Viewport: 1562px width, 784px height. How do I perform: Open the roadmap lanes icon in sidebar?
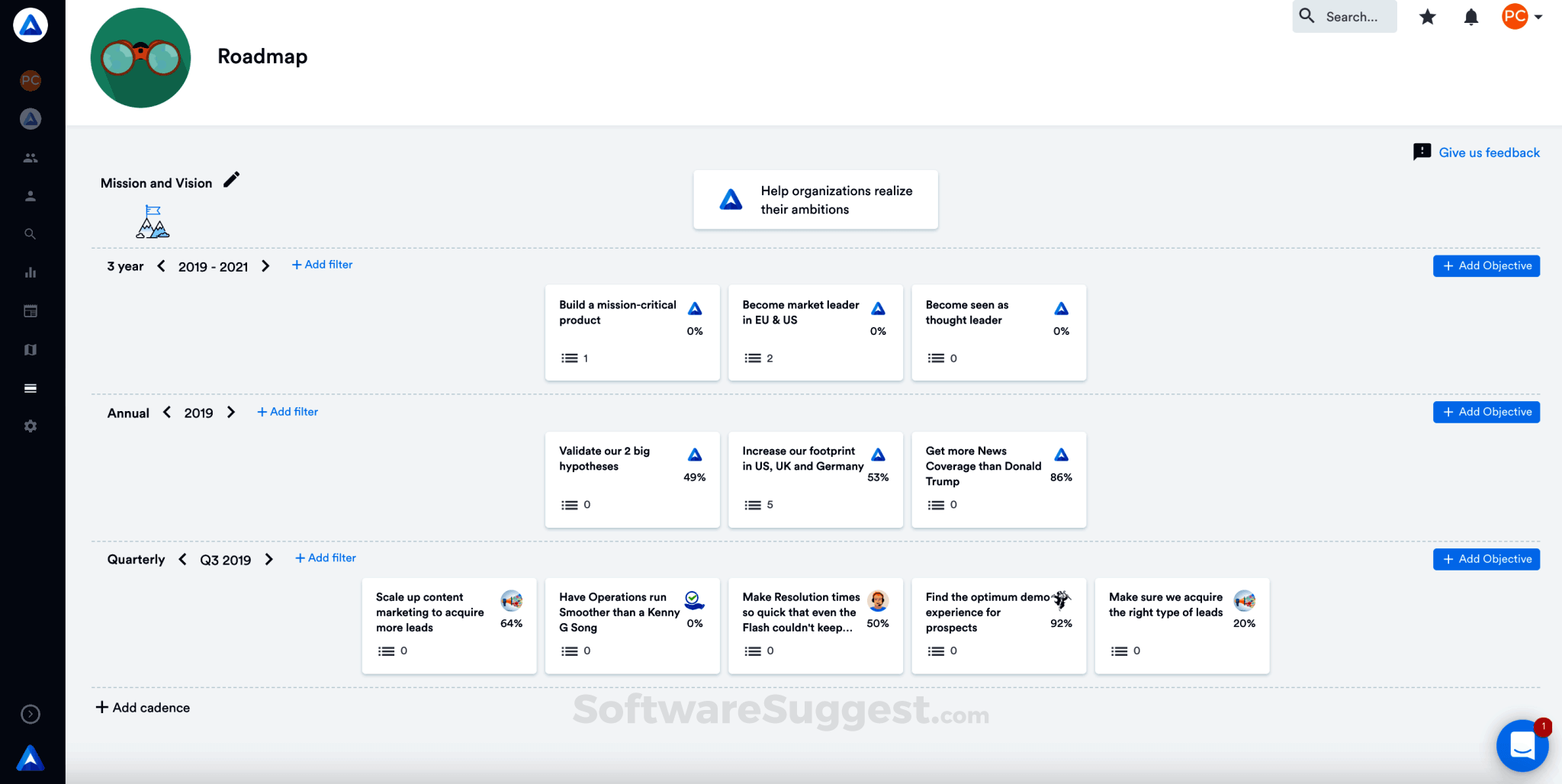(x=31, y=387)
